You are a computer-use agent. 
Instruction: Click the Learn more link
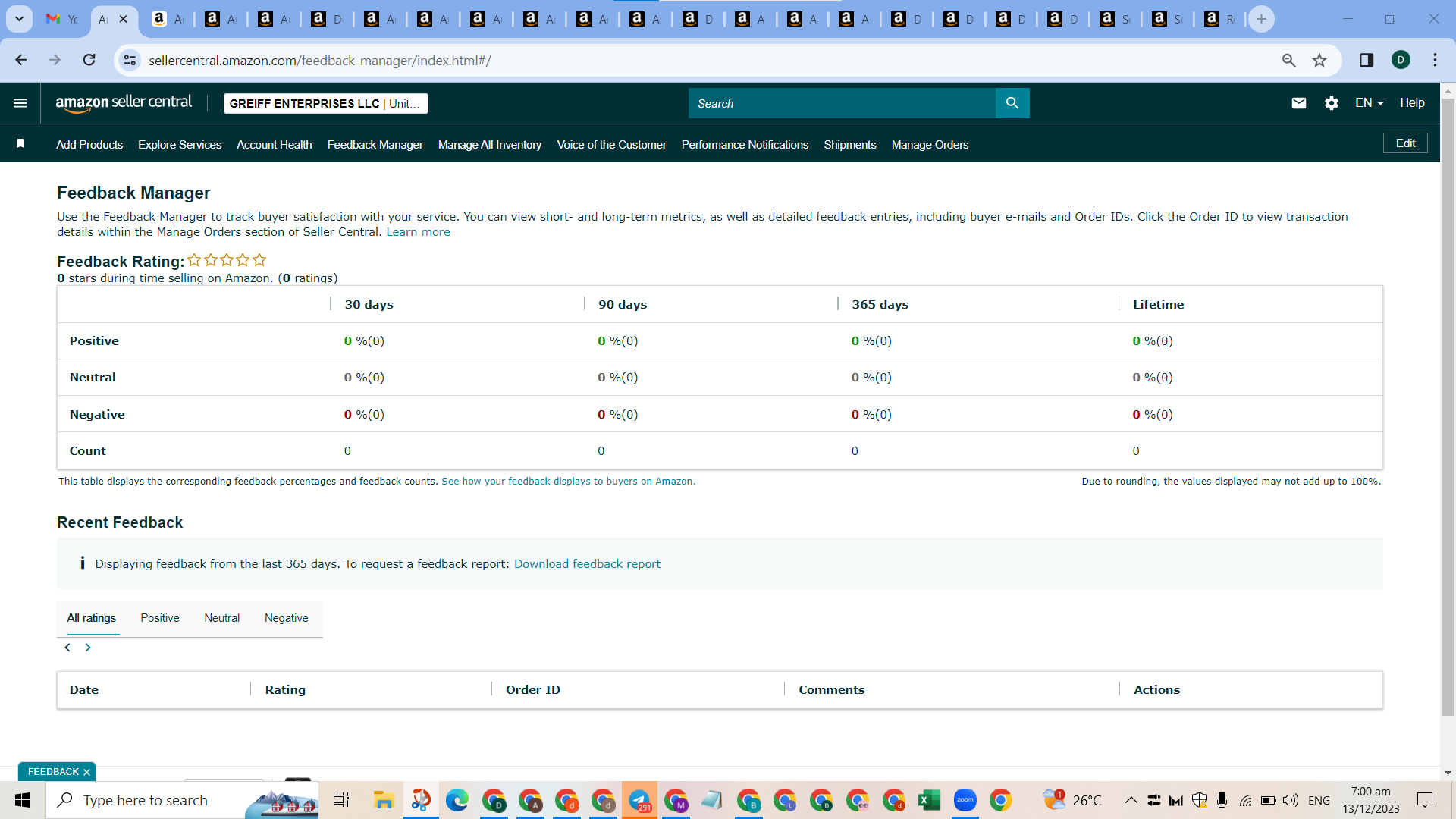pyautogui.click(x=418, y=232)
